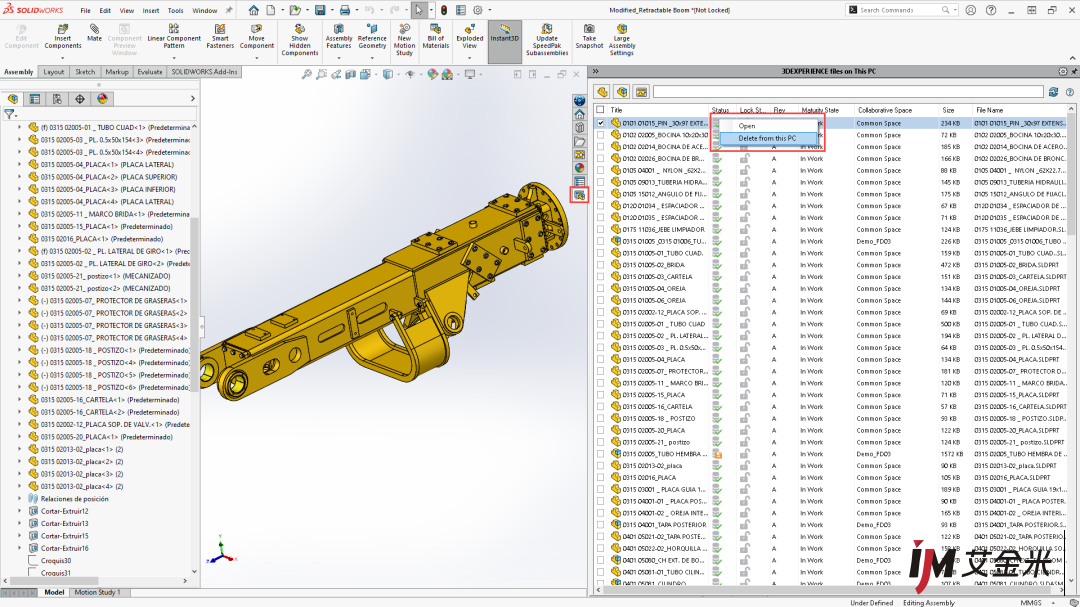Open the Insert Components dropdown arrow
Viewport: 1080px width, 607px height.
(x=63, y=58)
